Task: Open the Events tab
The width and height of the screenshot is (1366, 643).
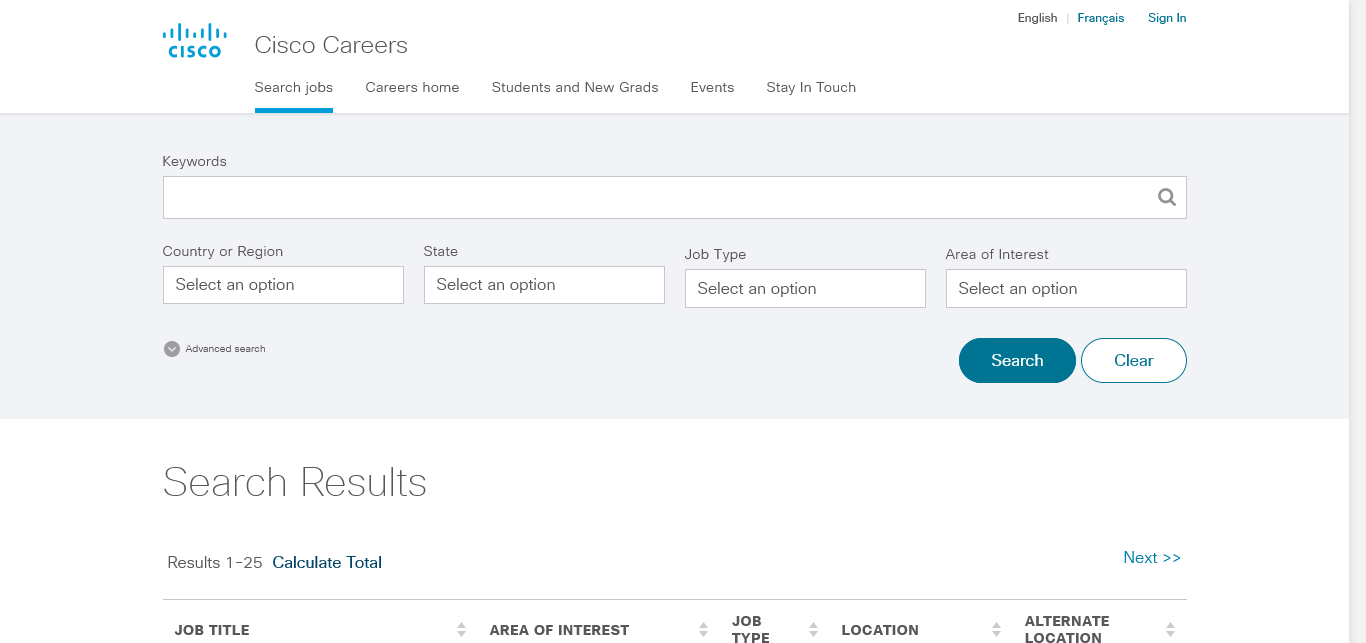Action: [x=712, y=87]
